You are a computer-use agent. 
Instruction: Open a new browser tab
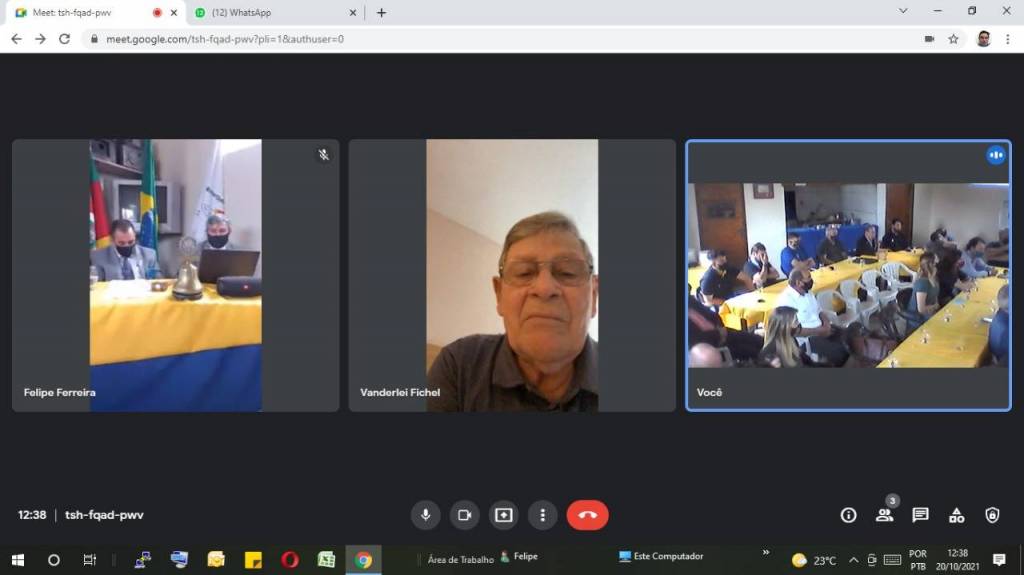pos(381,13)
